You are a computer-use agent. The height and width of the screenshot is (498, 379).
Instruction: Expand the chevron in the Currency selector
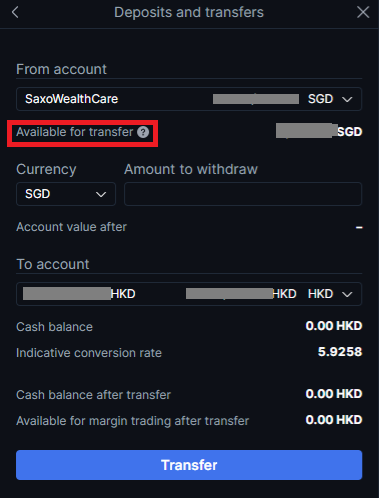101,194
